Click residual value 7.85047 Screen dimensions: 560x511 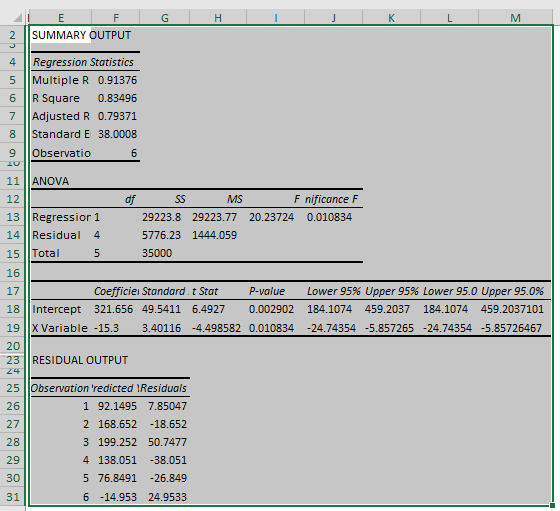[x=168, y=406]
